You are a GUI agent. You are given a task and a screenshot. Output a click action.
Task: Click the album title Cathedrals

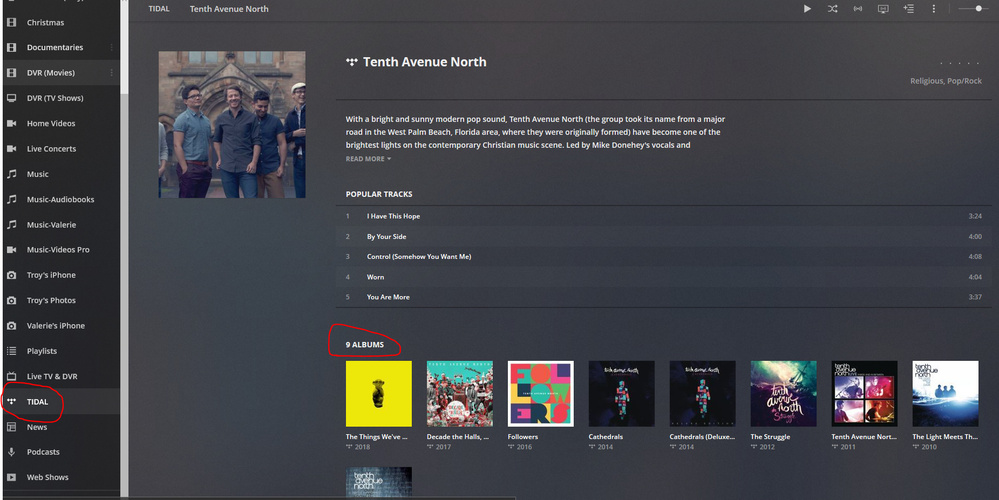605,437
